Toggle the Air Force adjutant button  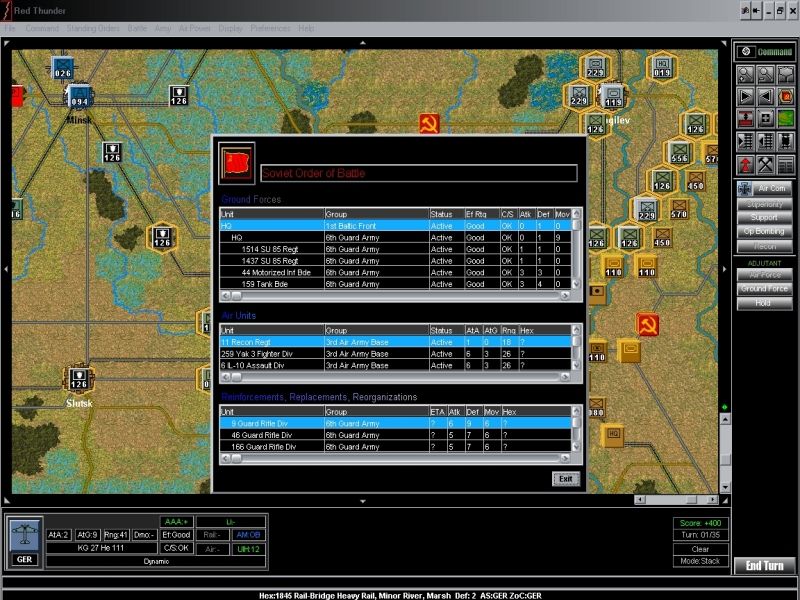[765, 275]
